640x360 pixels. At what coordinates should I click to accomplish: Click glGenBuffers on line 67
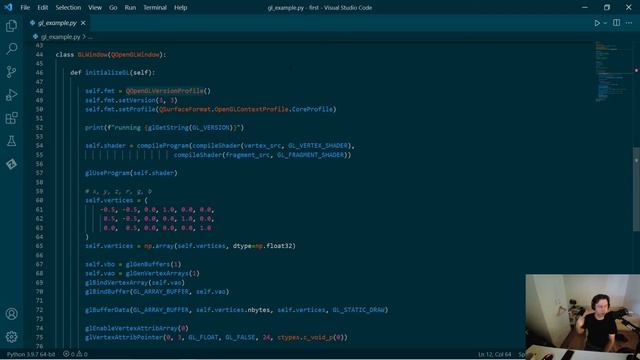point(148,264)
